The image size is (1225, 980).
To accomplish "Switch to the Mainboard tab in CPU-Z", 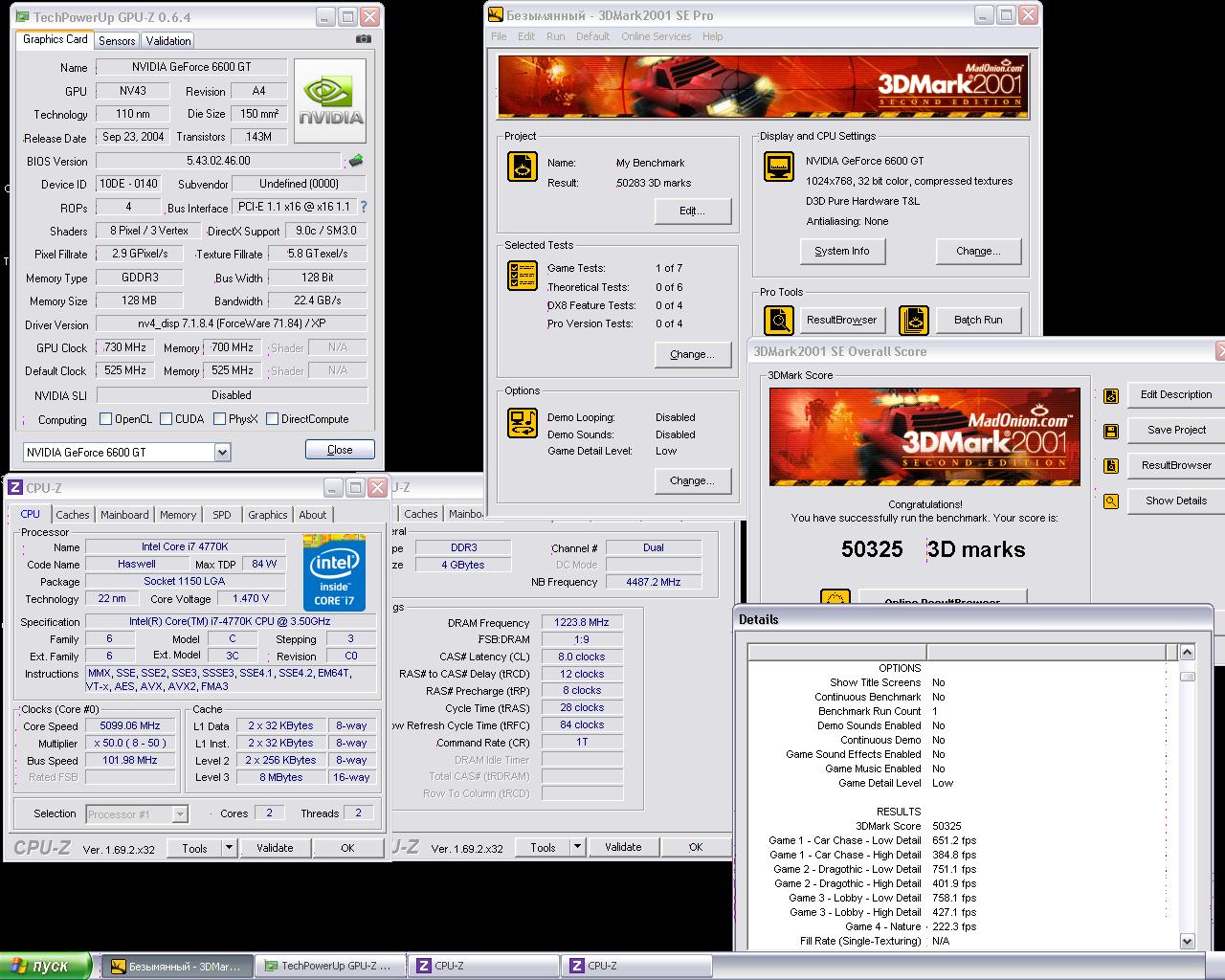I will pos(124,515).
